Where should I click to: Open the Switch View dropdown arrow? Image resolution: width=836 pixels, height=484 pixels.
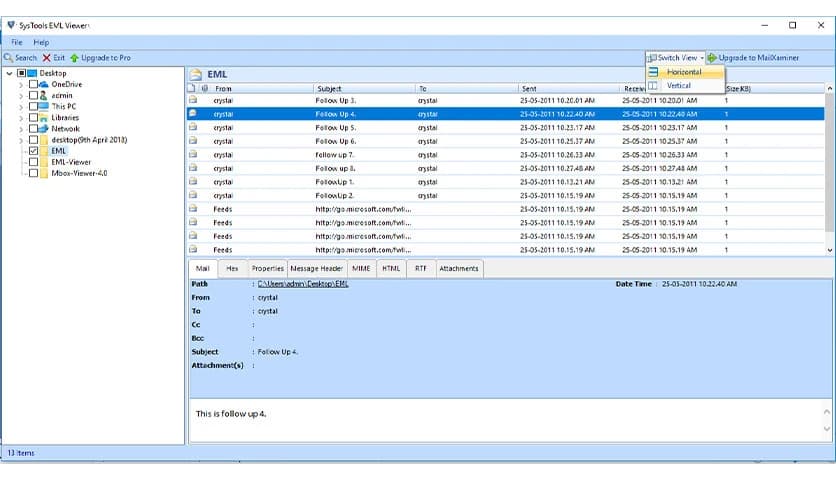[x=702, y=58]
